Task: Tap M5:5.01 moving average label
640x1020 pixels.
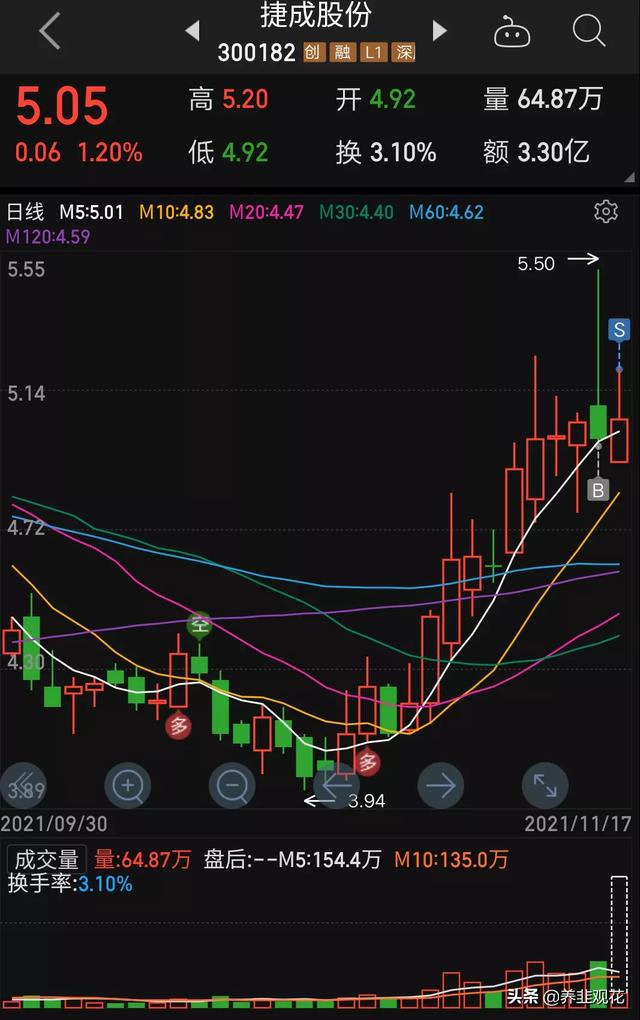Action: tap(91, 212)
